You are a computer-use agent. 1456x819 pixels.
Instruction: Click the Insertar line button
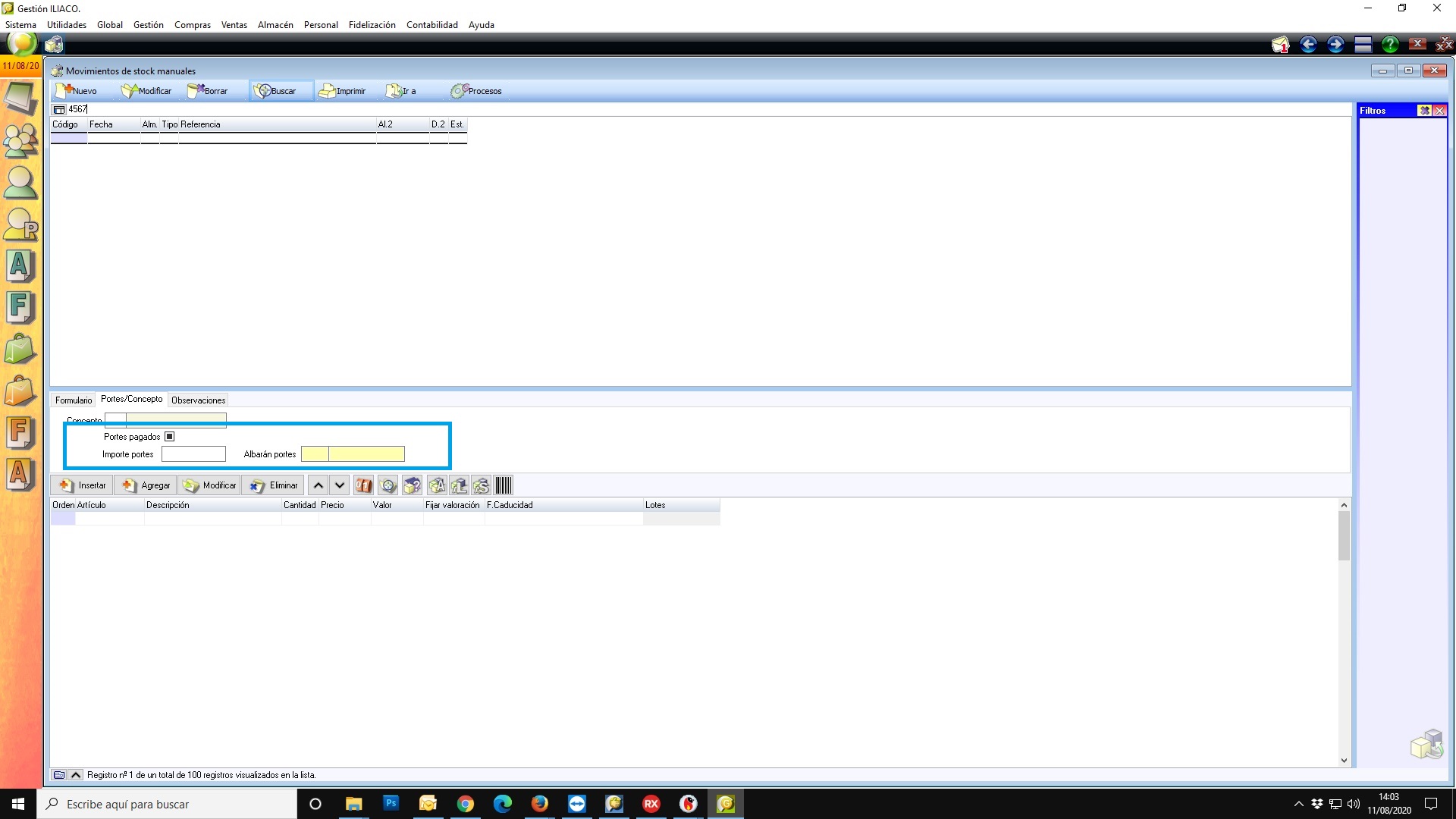click(x=82, y=485)
